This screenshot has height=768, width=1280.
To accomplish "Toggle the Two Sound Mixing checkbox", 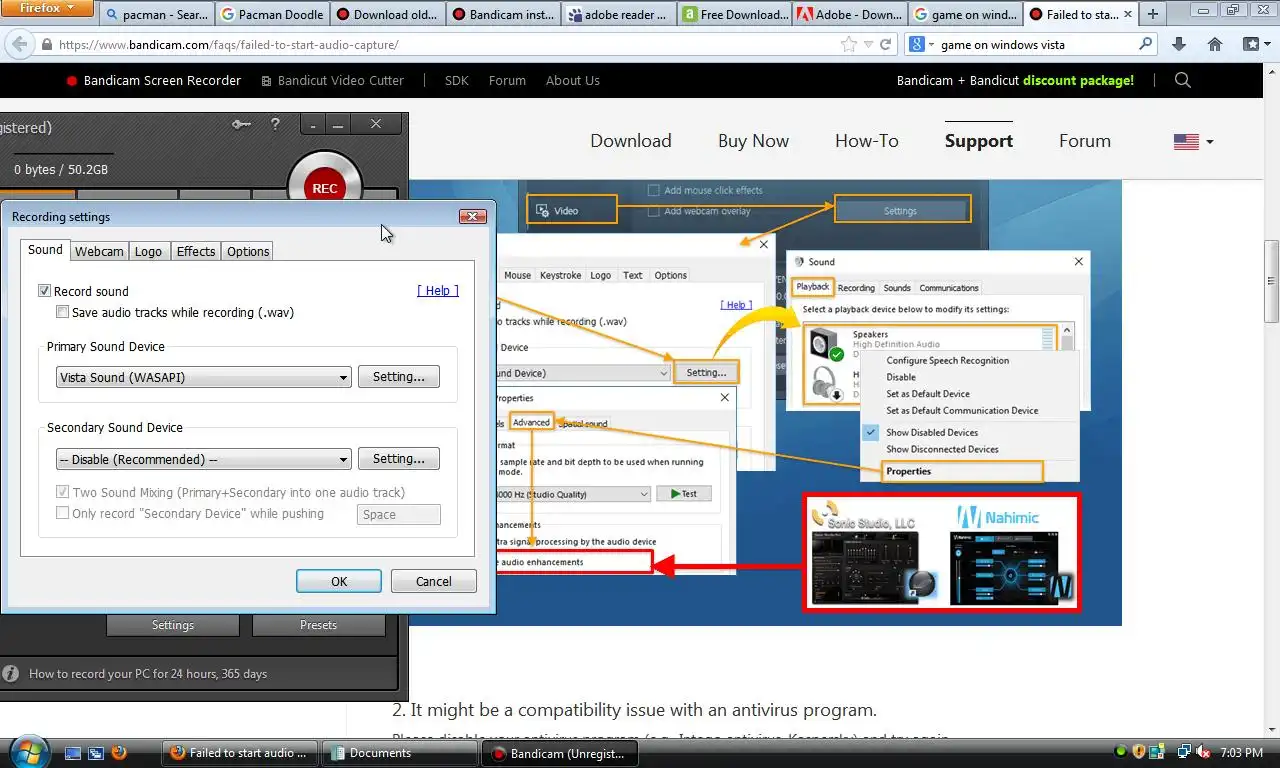I will (63, 492).
